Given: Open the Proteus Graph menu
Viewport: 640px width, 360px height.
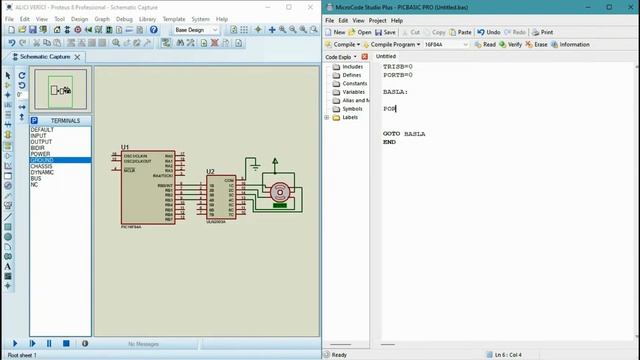Looking at the screenshot, I should [x=102, y=19].
